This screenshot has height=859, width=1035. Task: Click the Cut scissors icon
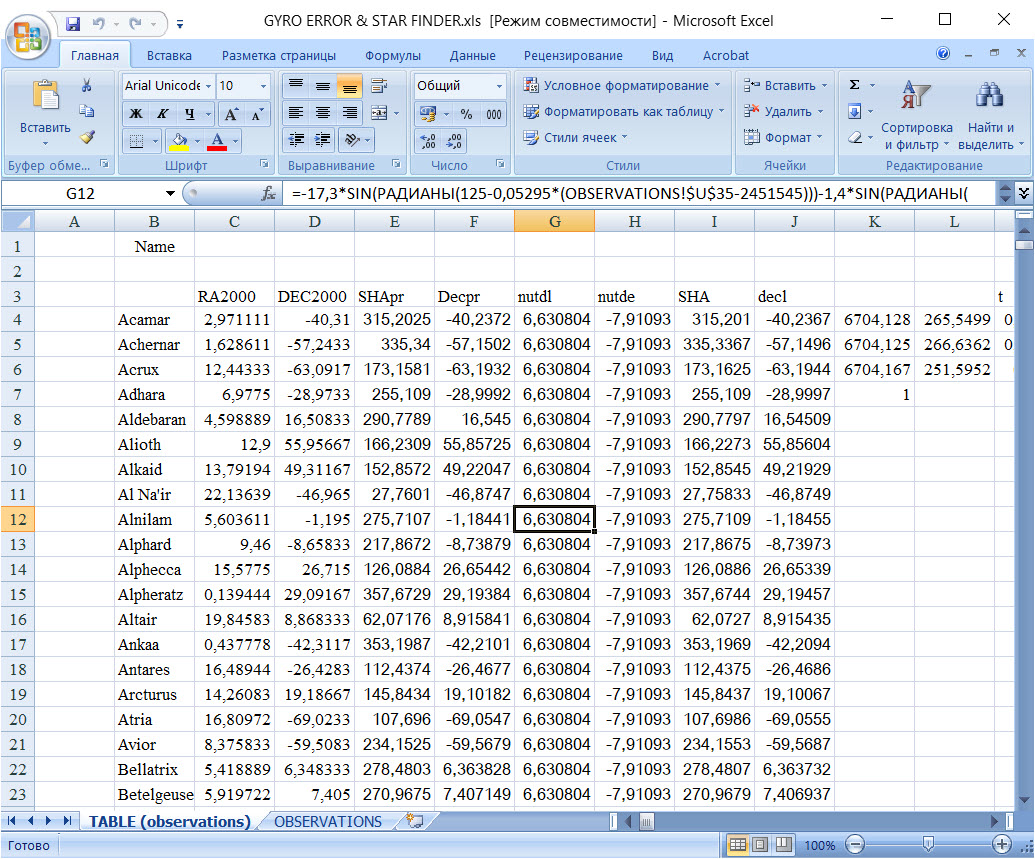(x=87, y=86)
